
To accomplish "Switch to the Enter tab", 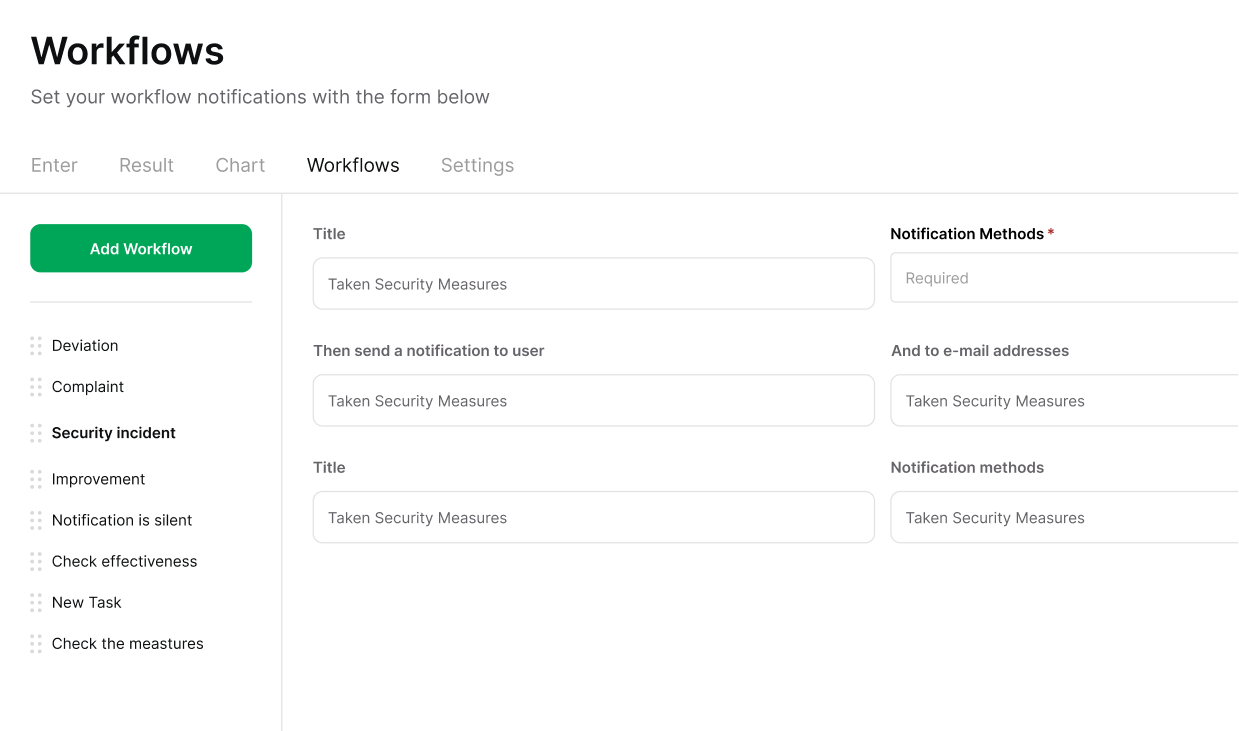I will coord(54,164).
